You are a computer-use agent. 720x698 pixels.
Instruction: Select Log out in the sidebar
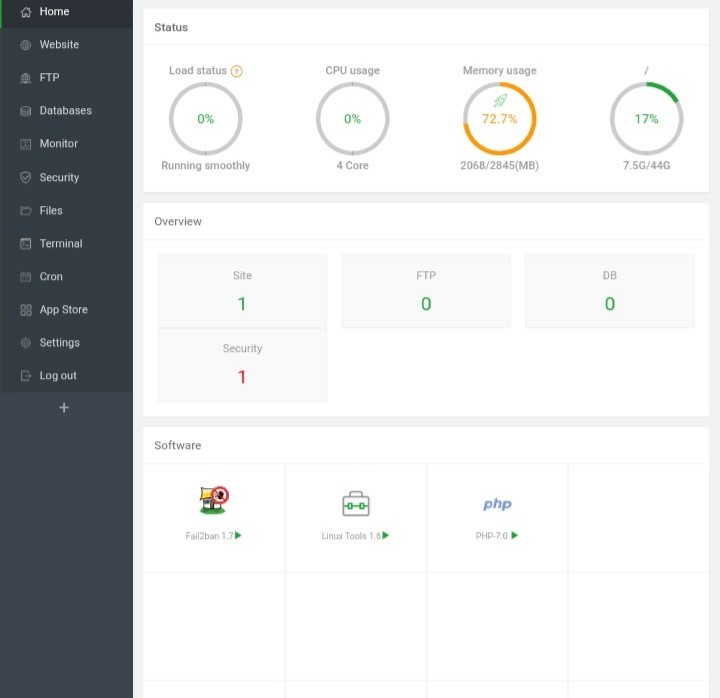pos(58,376)
